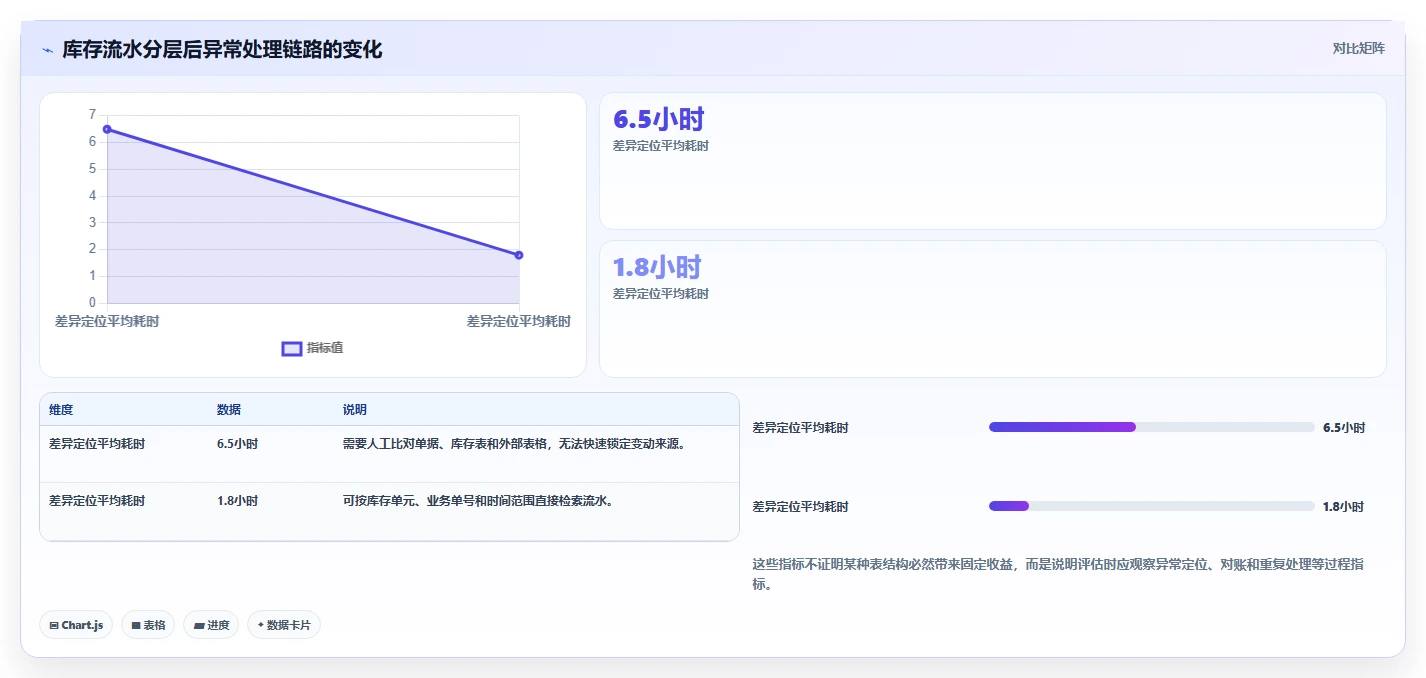Click the Chart.js tag chip

tap(76, 625)
